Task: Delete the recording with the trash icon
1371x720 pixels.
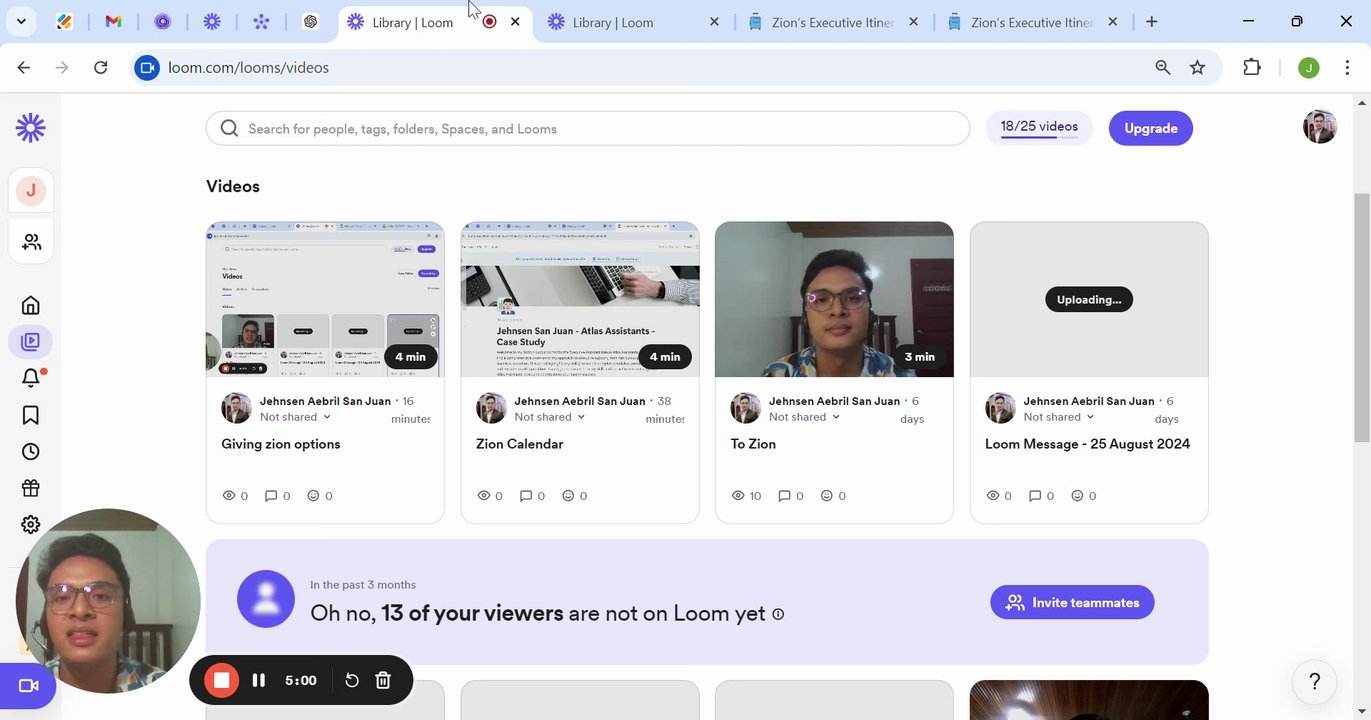Action: (x=383, y=680)
